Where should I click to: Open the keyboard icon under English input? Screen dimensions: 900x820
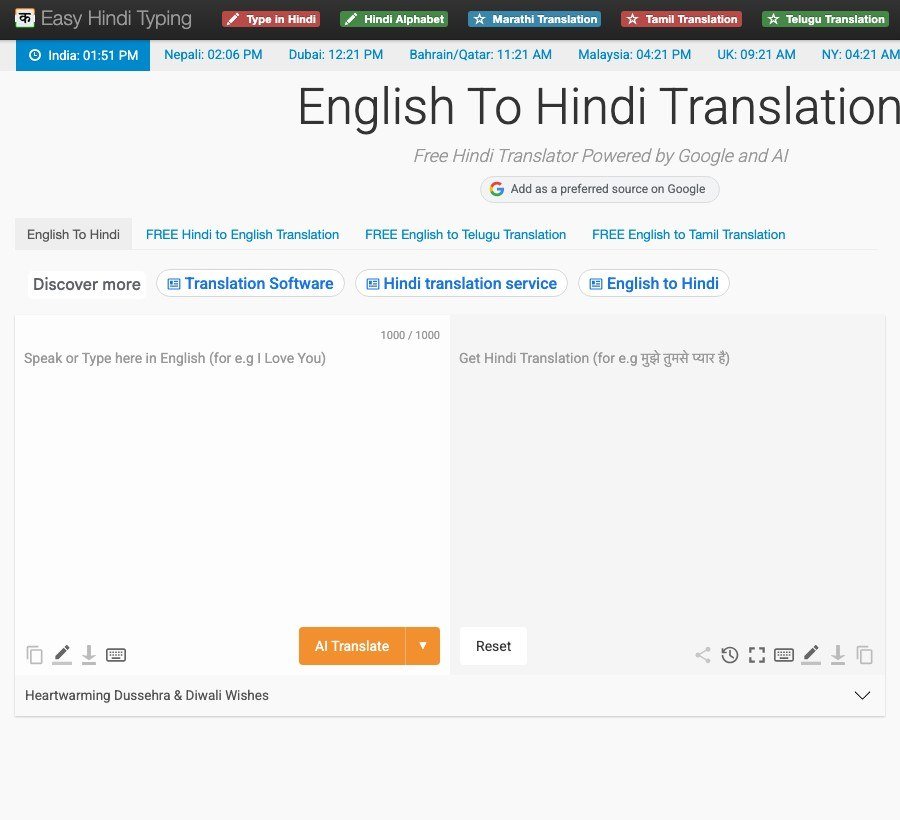[116, 655]
